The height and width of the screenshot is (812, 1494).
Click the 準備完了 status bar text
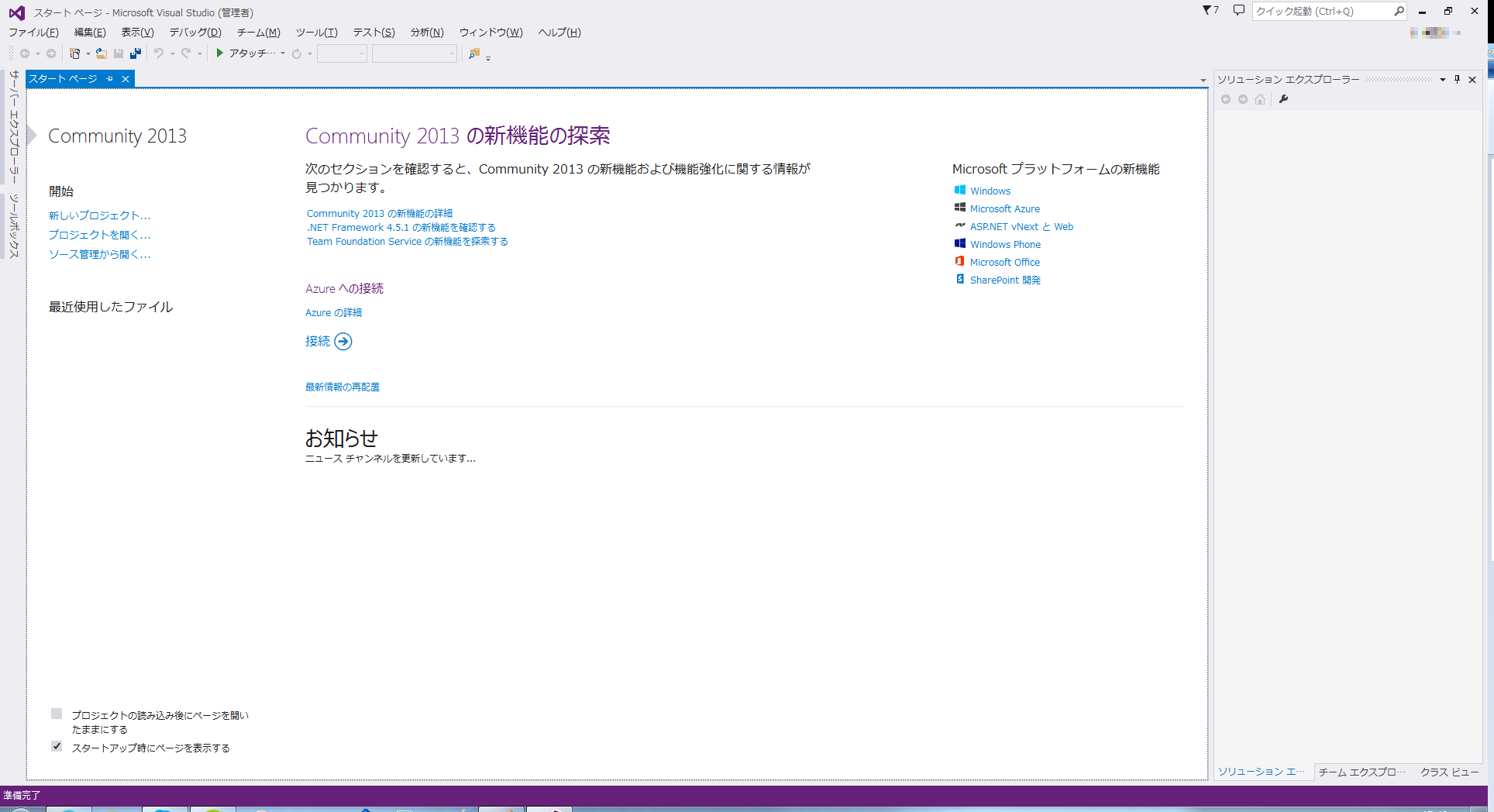22,796
